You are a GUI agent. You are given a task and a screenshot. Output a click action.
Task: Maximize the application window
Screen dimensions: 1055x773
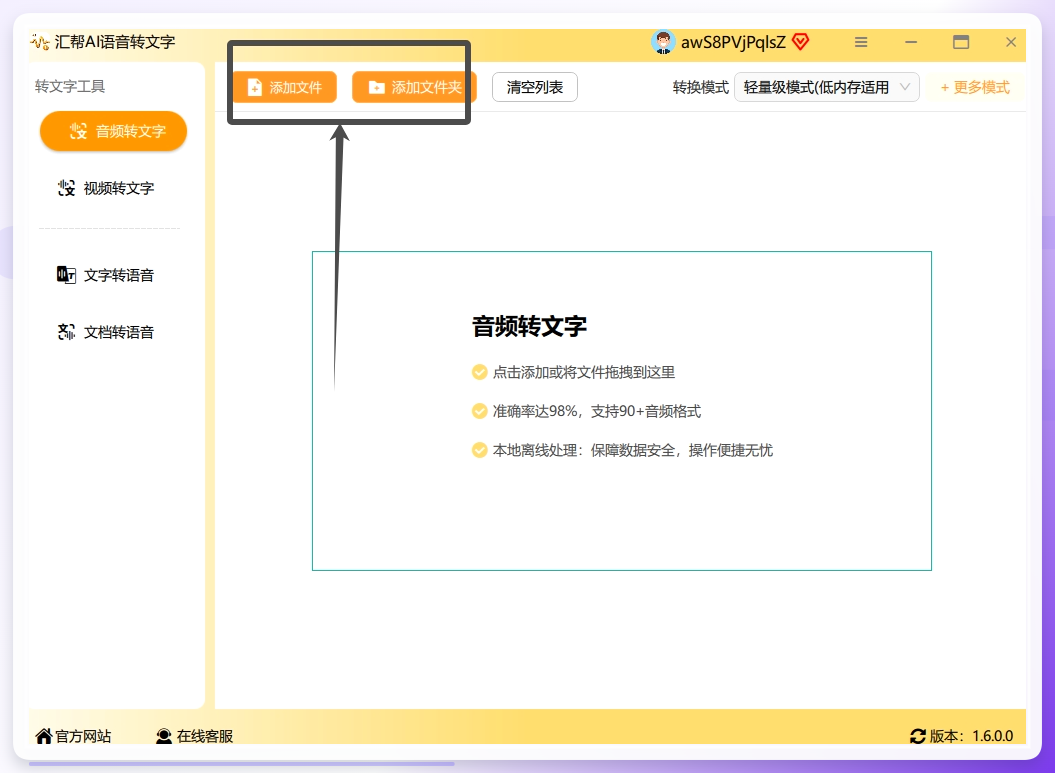(961, 42)
